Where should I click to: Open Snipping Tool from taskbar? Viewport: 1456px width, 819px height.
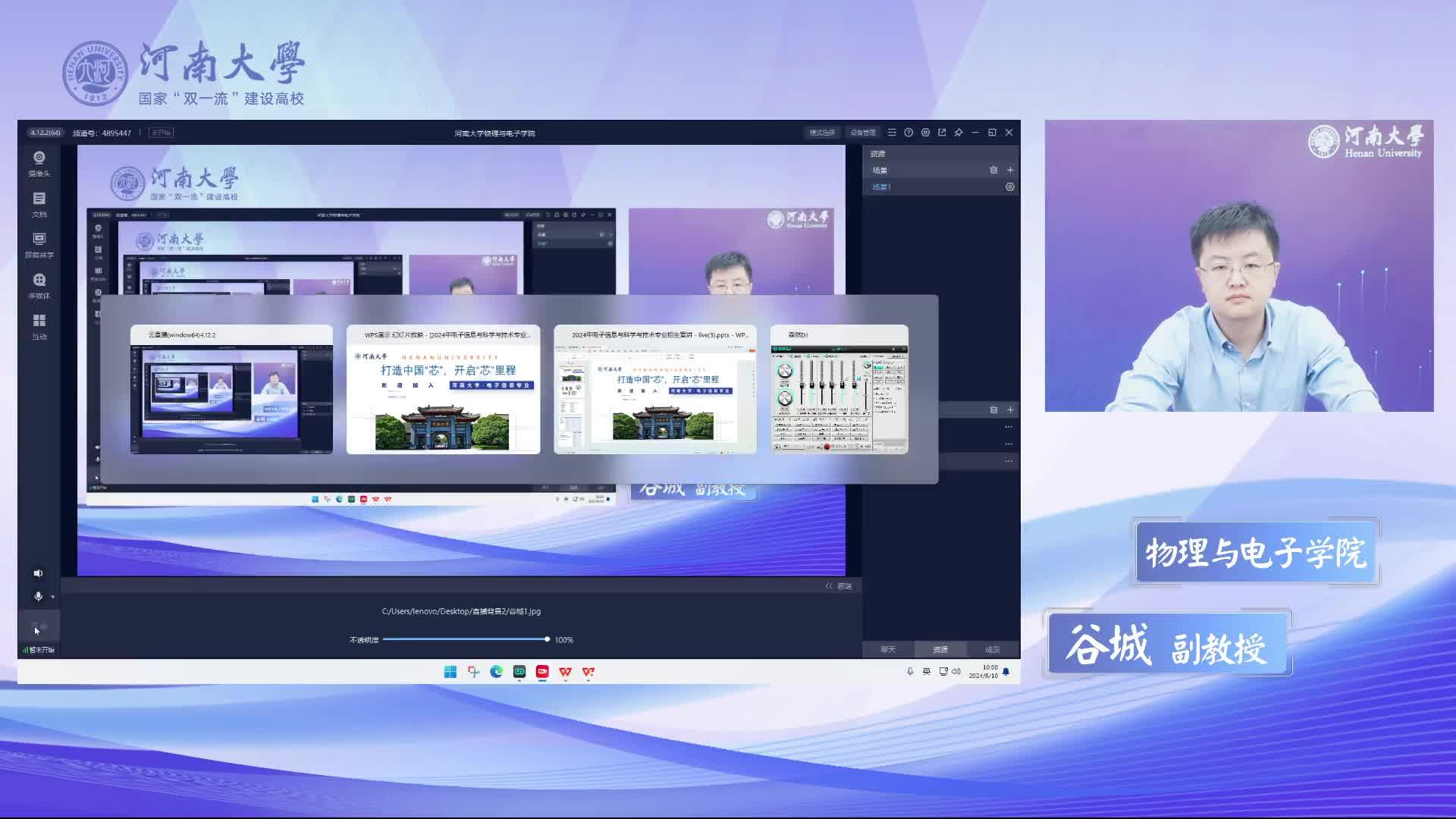[473, 672]
